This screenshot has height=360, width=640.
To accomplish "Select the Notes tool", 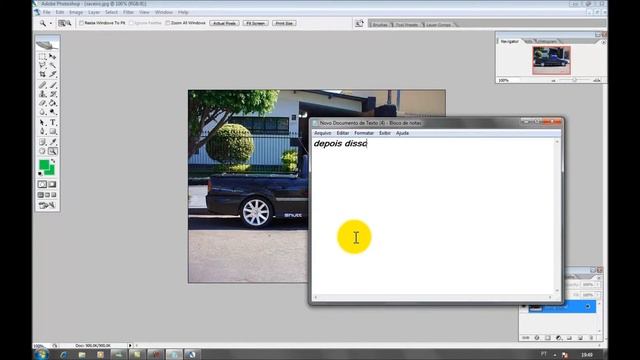I will click(42, 142).
